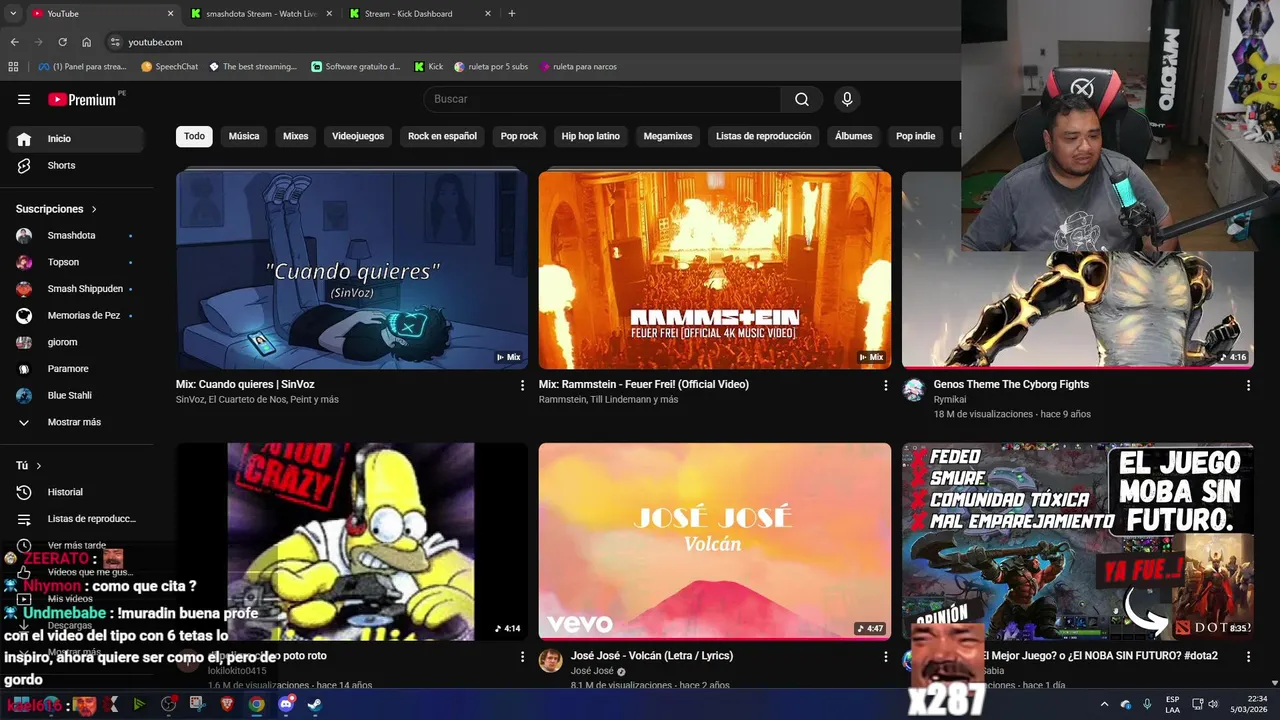Open the SpeechChat bookmark
Viewport: 1280px width, 720px height.
[x=170, y=67]
